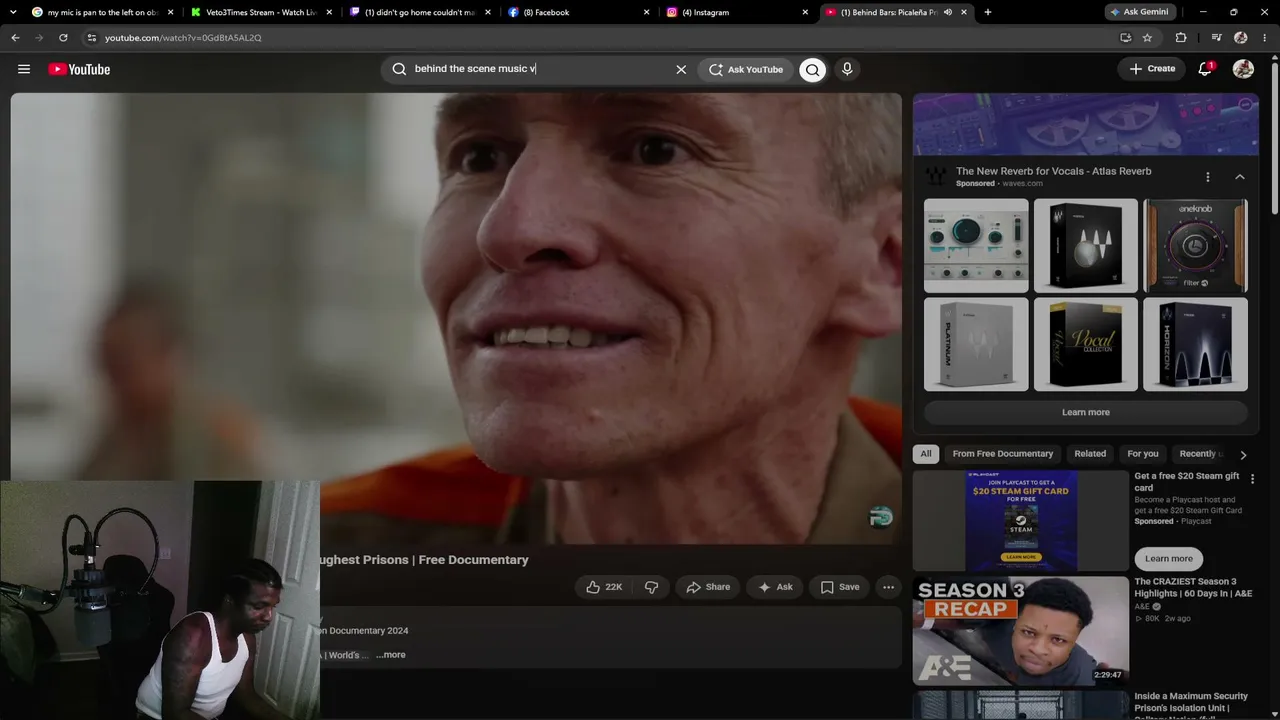Open the Season 3 Recap video thumbnail
The height and width of the screenshot is (720, 1280).
click(1021, 630)
